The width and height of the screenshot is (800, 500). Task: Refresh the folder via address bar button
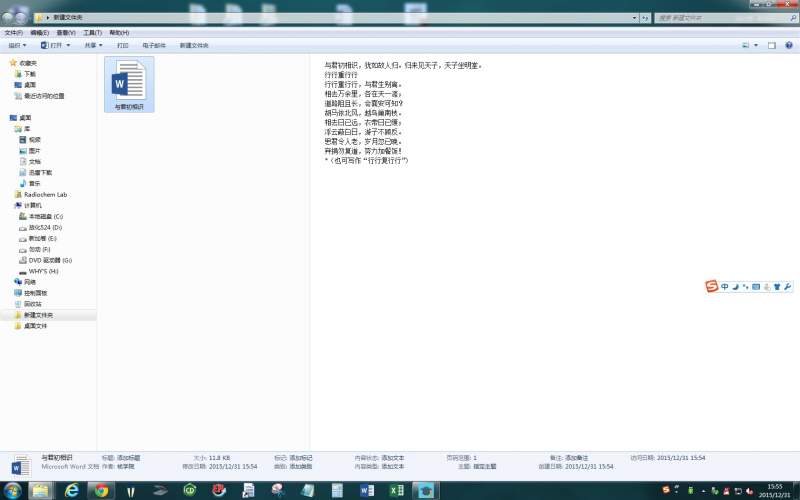pos(645,18)
